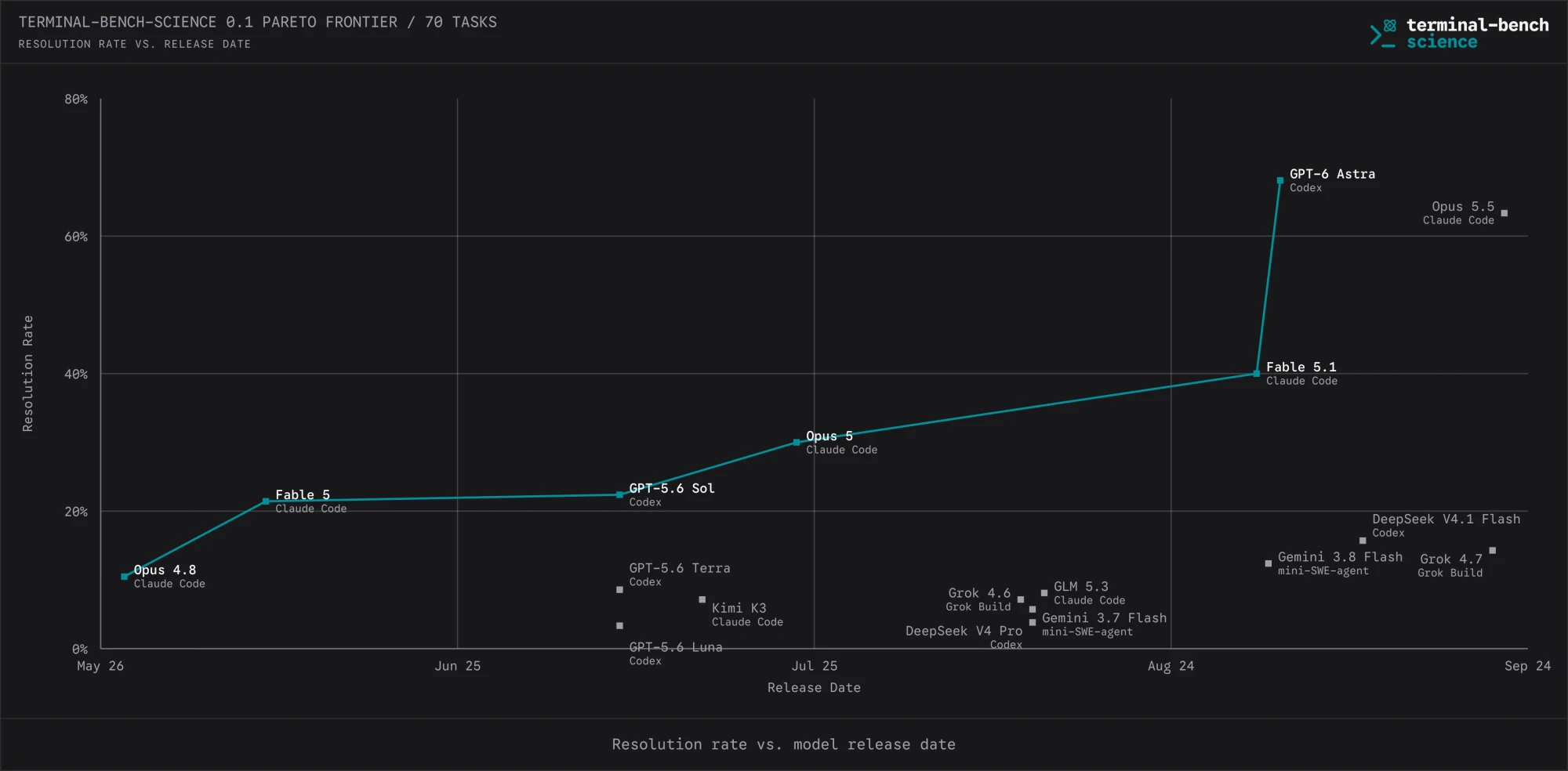
Task: Click the 'Opus 5.5' label text
Action: click(1463, 207)
